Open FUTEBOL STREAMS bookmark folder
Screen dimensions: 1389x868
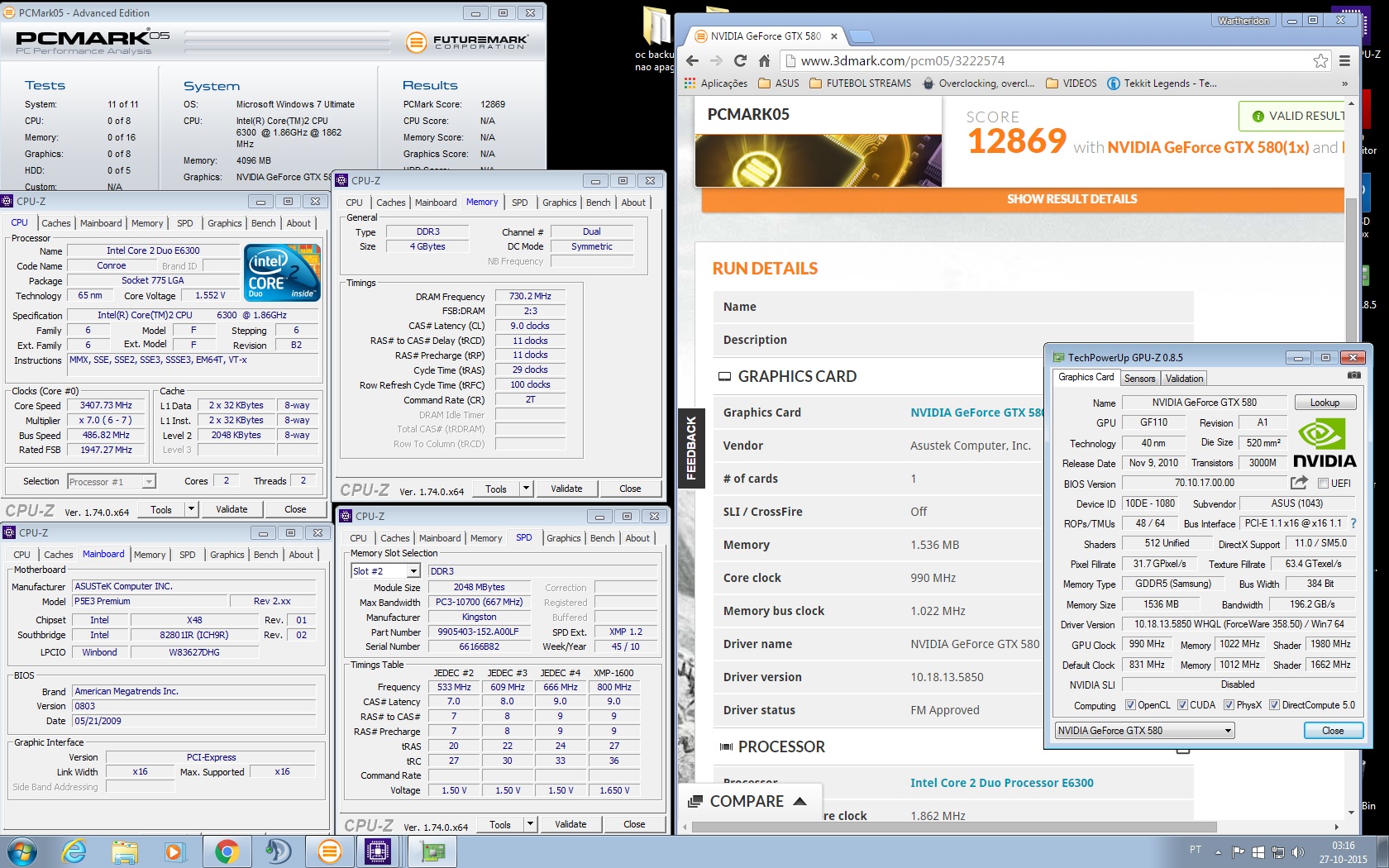[x=860, y=83]
